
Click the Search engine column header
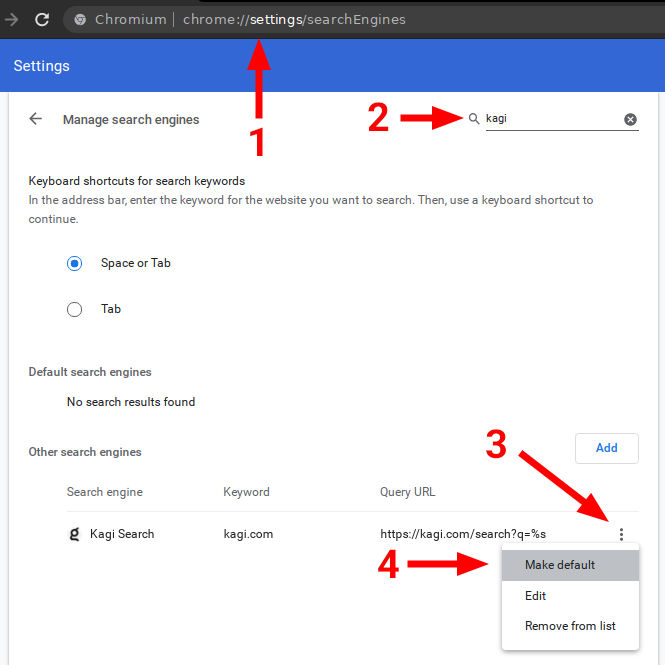pos(105,492)
